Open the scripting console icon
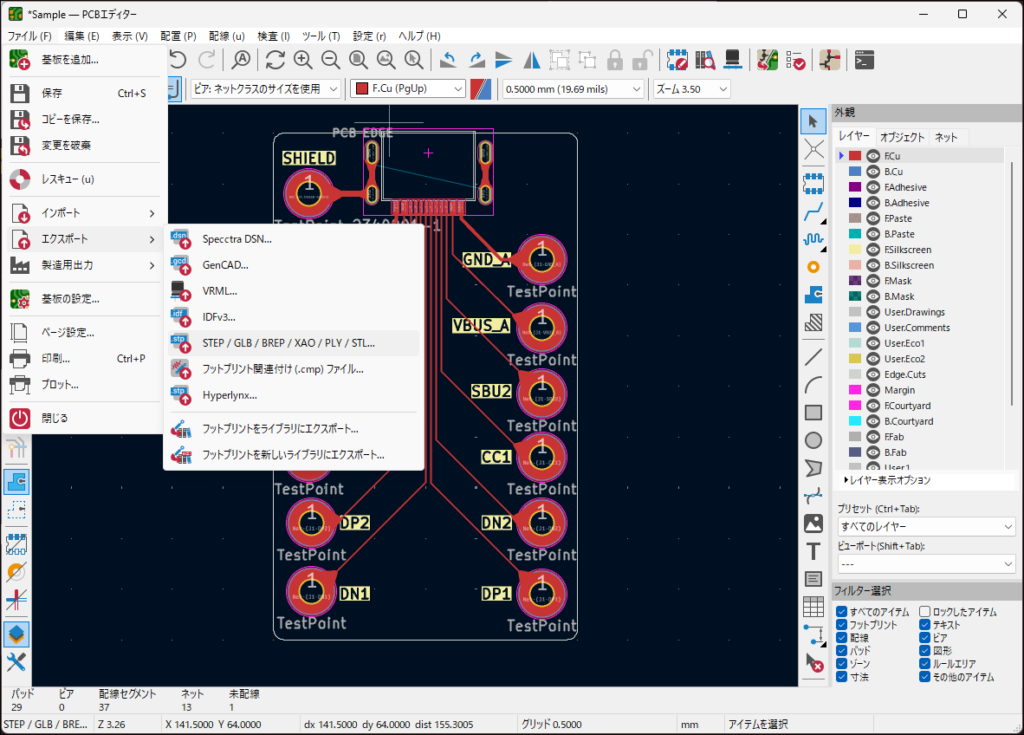 pyautogui.click(x=865, y=60)
